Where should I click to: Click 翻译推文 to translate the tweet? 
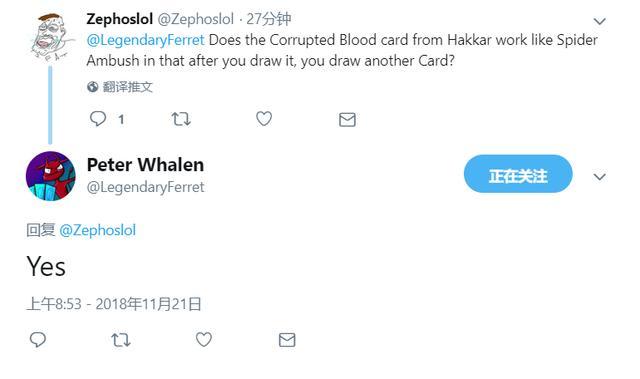(127, 86)
